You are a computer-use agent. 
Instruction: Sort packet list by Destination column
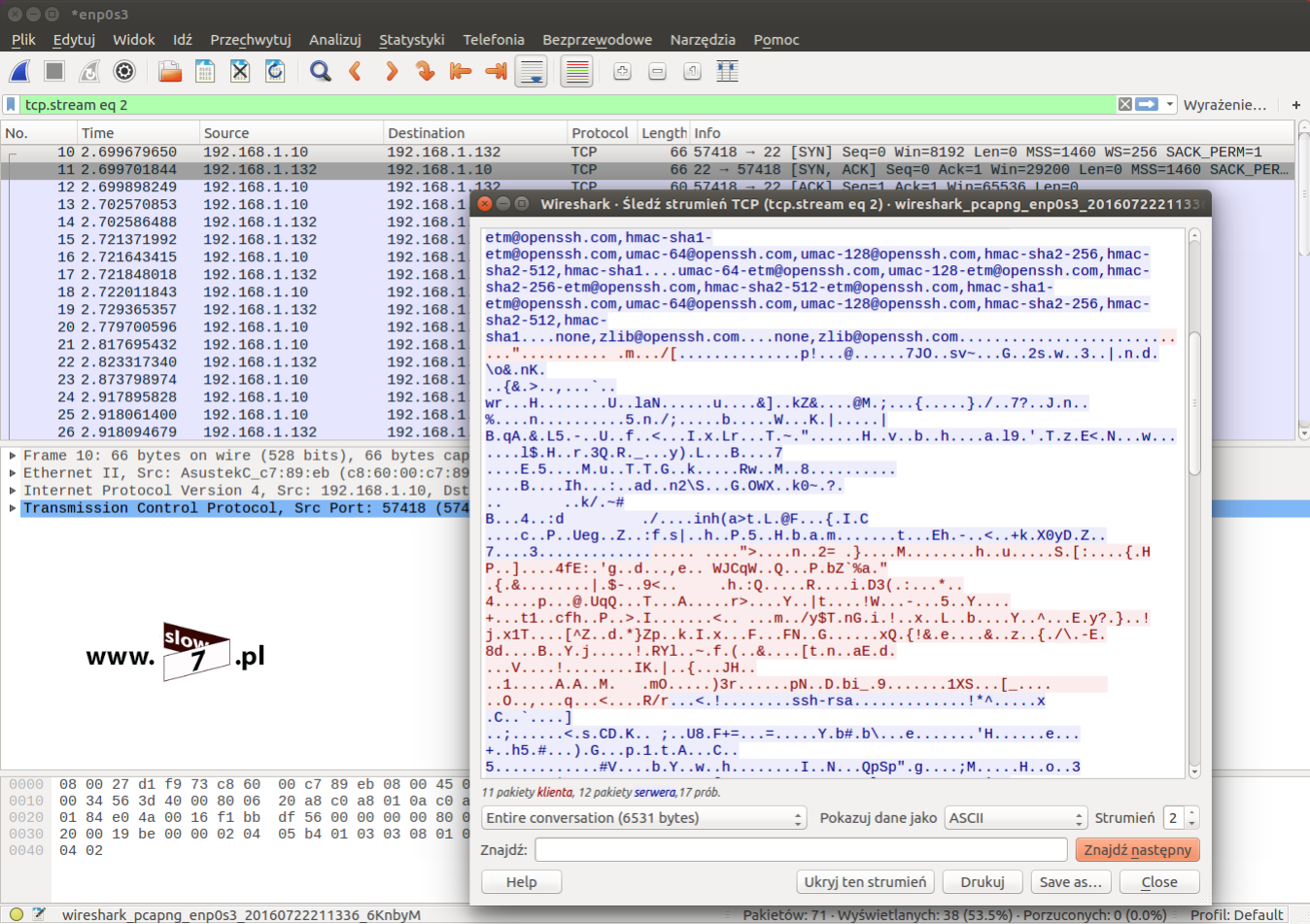[475, 133]
